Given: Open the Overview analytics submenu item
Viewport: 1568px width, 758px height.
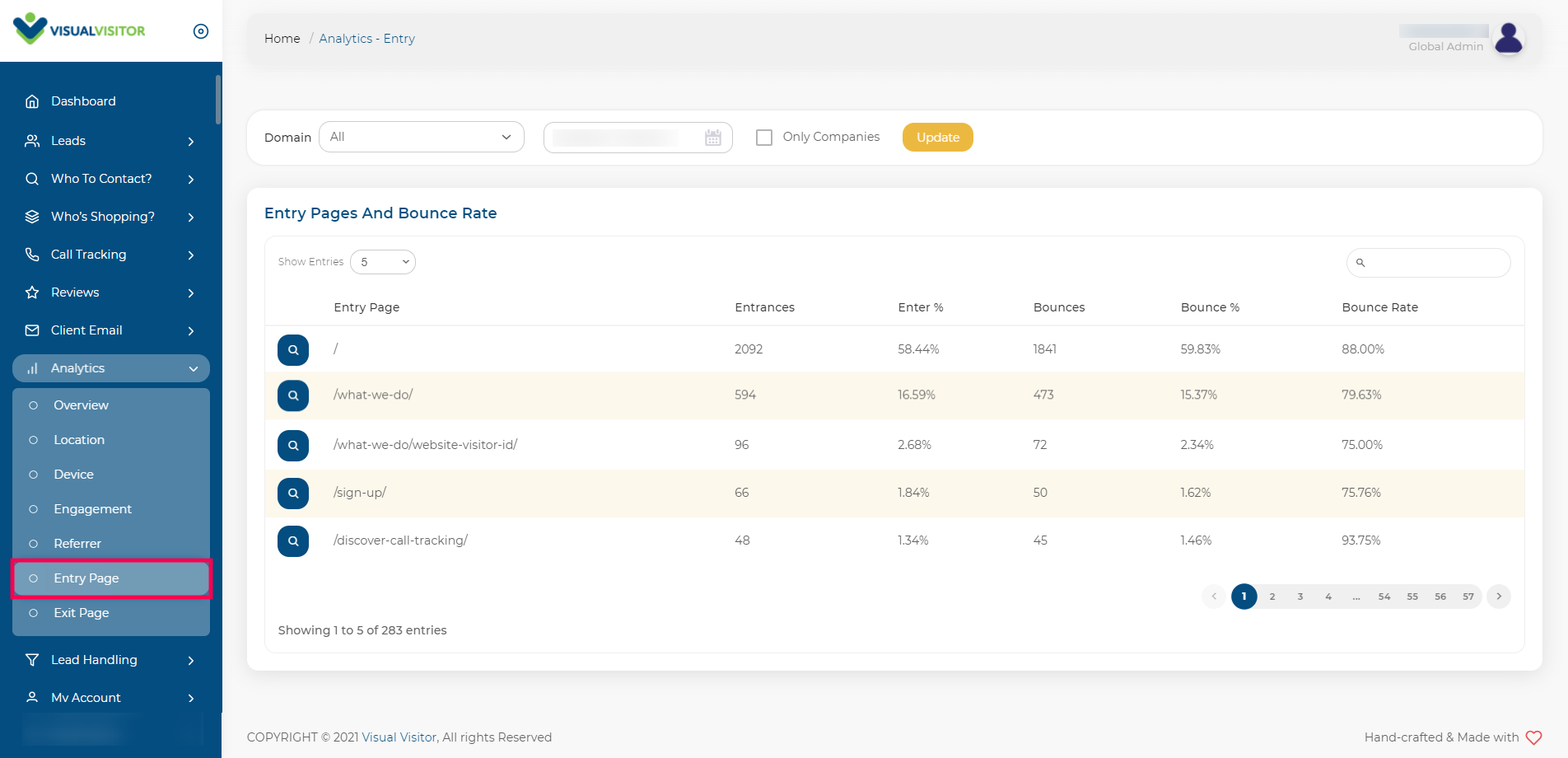Looking at the screenshot, I should (x=111, y=405).
